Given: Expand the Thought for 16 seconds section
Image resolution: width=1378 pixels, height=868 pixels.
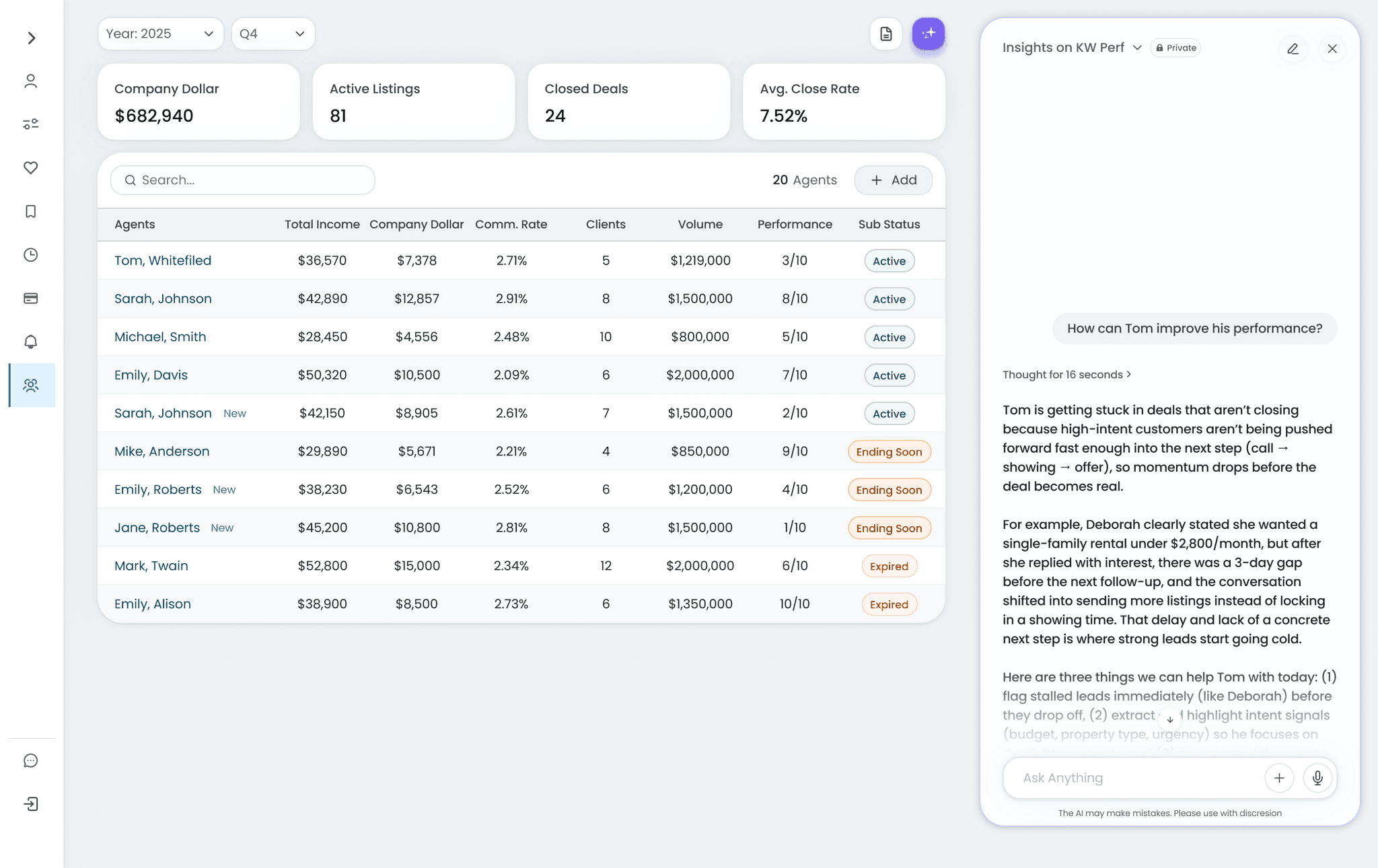Looking at the screenshot, I should 1066,375.
